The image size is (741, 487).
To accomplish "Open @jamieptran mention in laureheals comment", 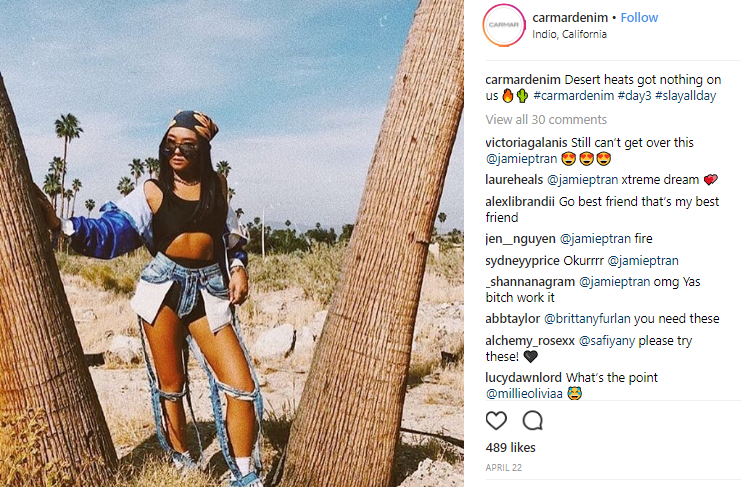I will tap(582, 180).
